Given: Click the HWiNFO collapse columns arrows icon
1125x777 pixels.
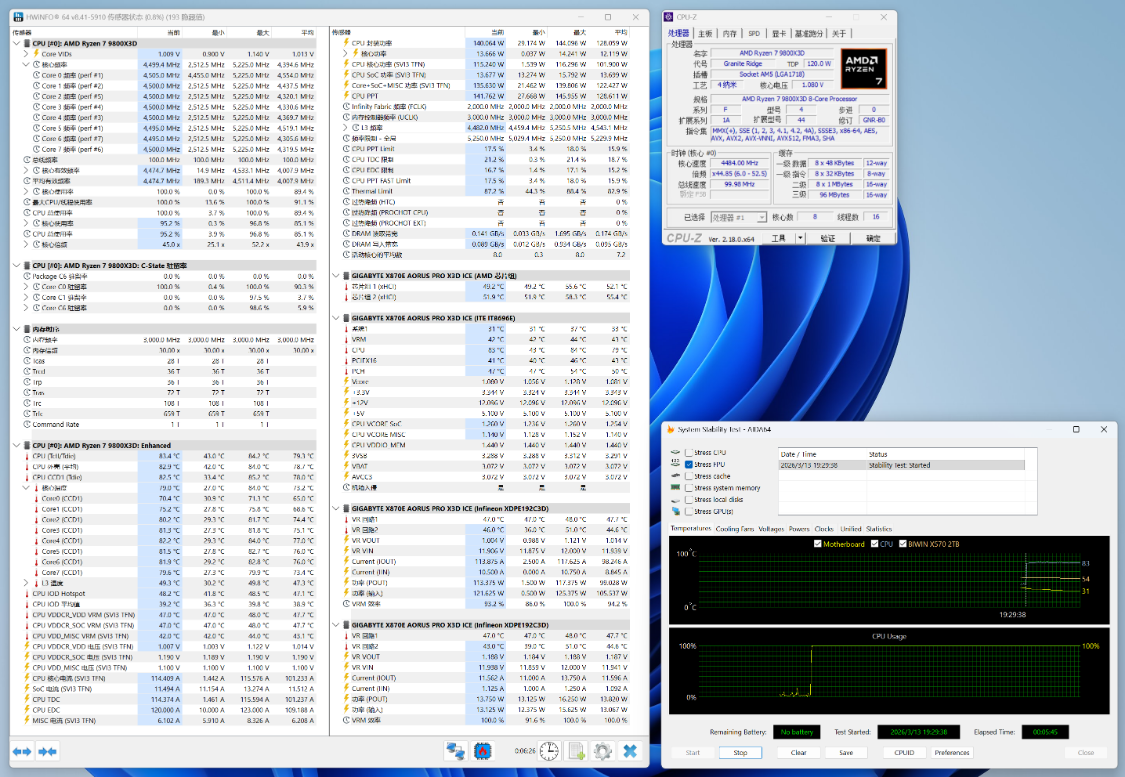Looking at the screenshot, I should coord(47,751).
